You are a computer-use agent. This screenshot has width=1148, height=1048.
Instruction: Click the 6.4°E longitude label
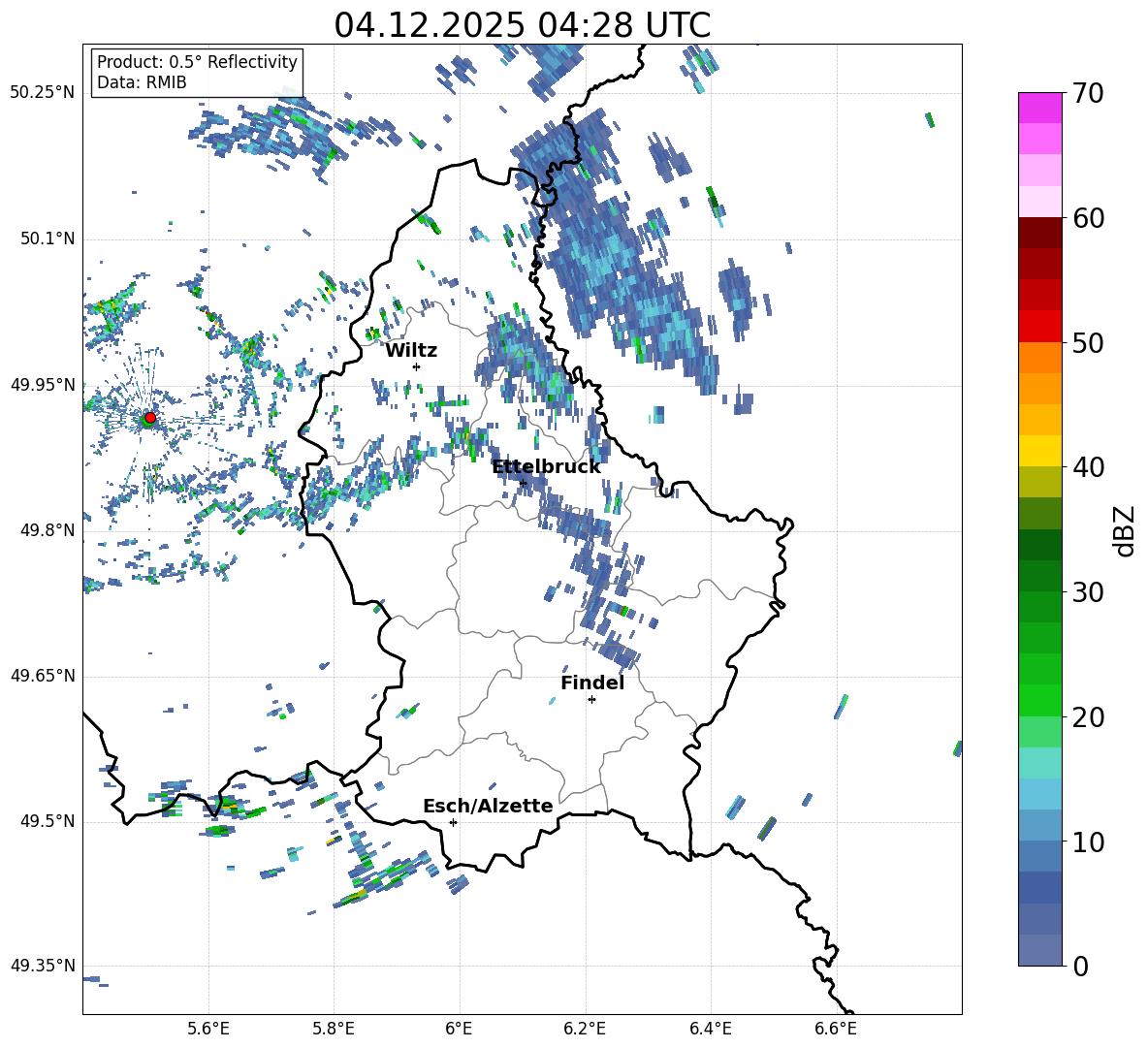(x=710, y=1029)
